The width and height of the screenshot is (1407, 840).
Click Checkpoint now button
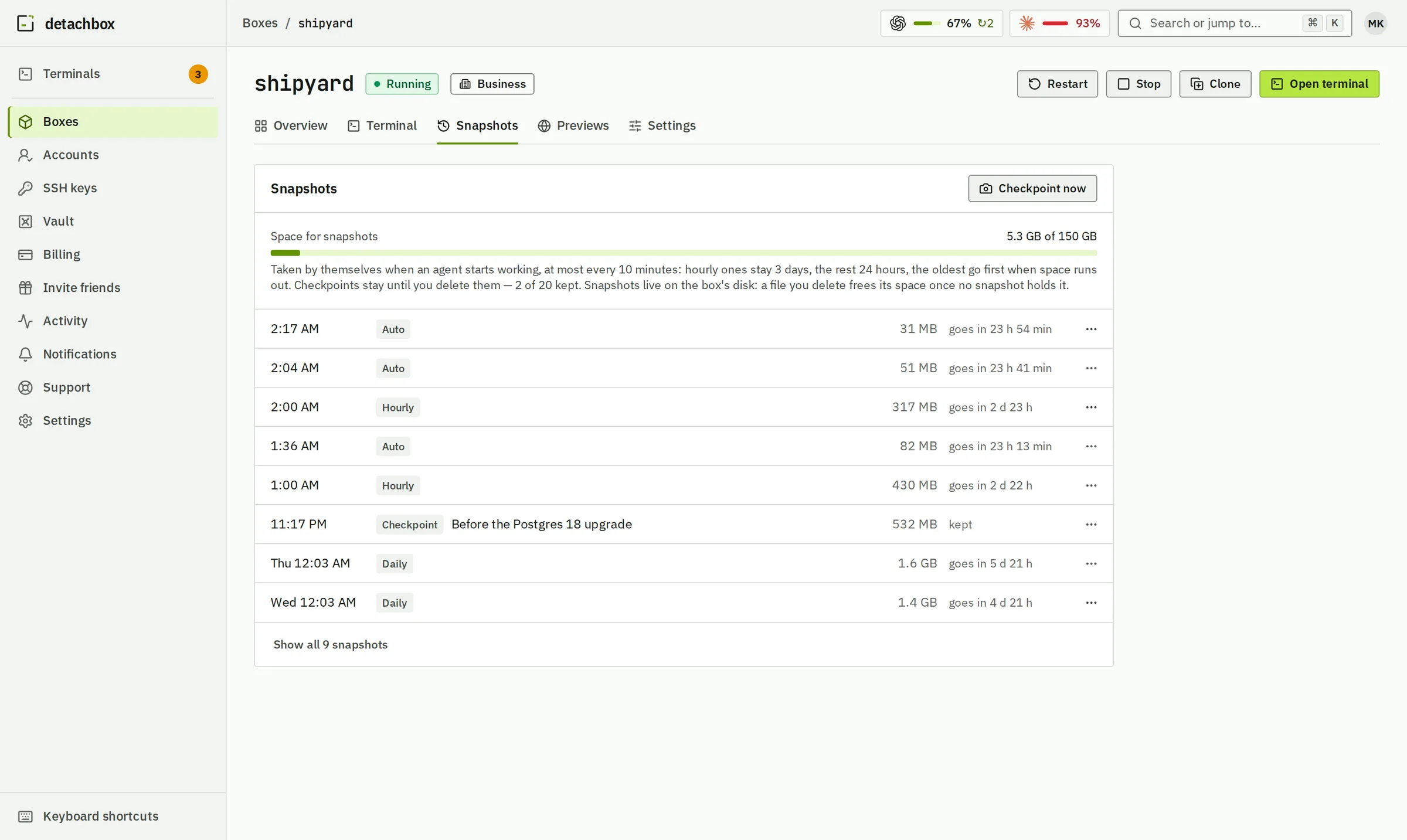point(1032,189)
